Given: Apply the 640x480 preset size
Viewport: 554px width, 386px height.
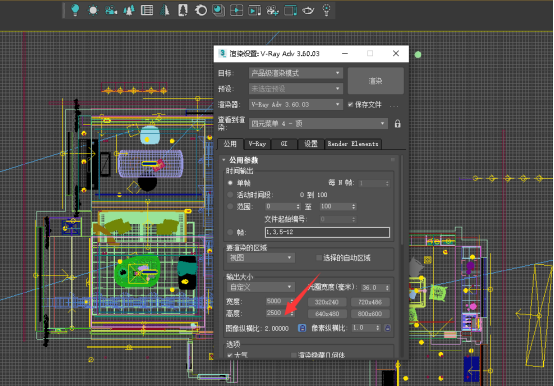Looking at the screenshot, I should [327, 314].
